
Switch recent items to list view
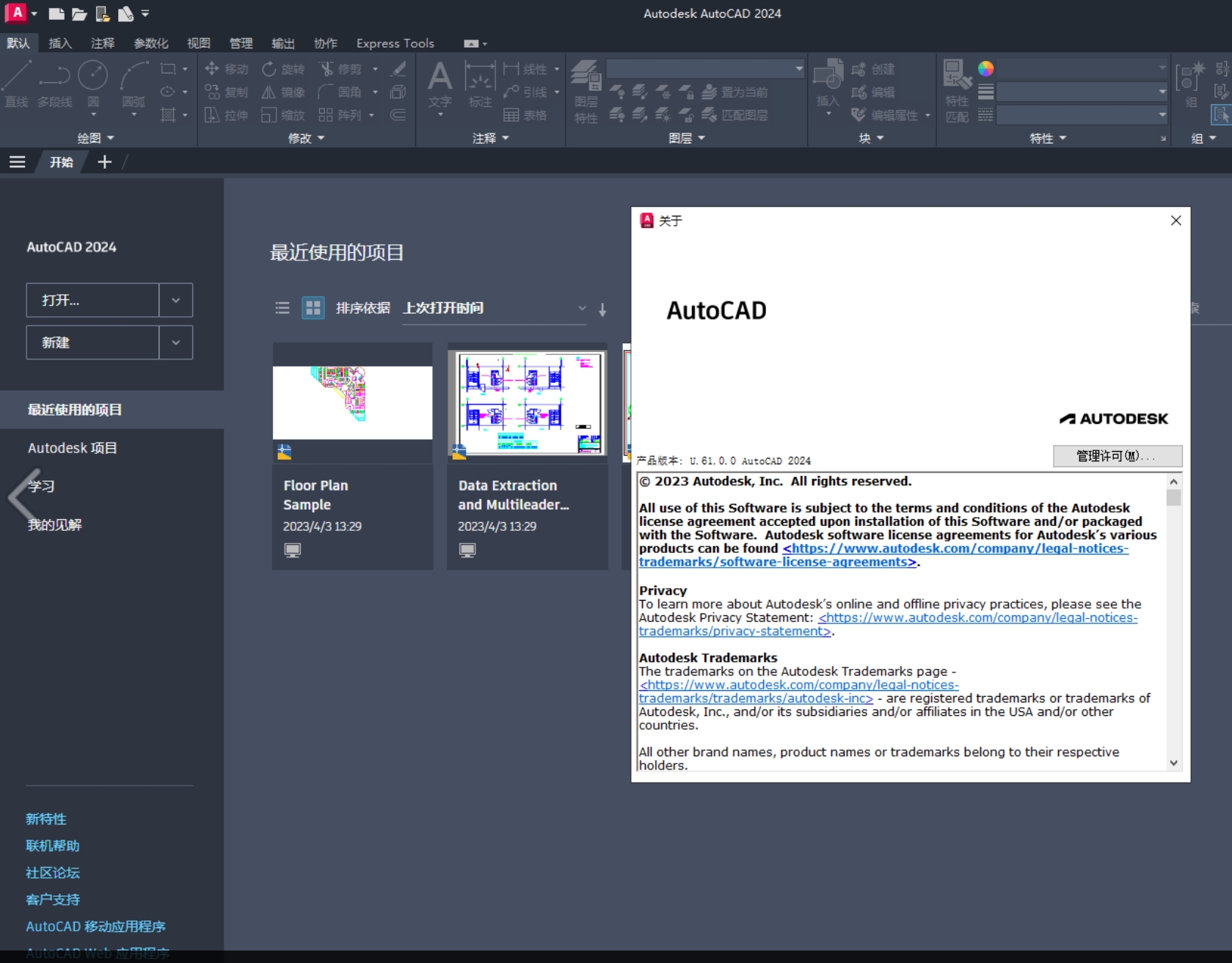(x=283, y=308)
